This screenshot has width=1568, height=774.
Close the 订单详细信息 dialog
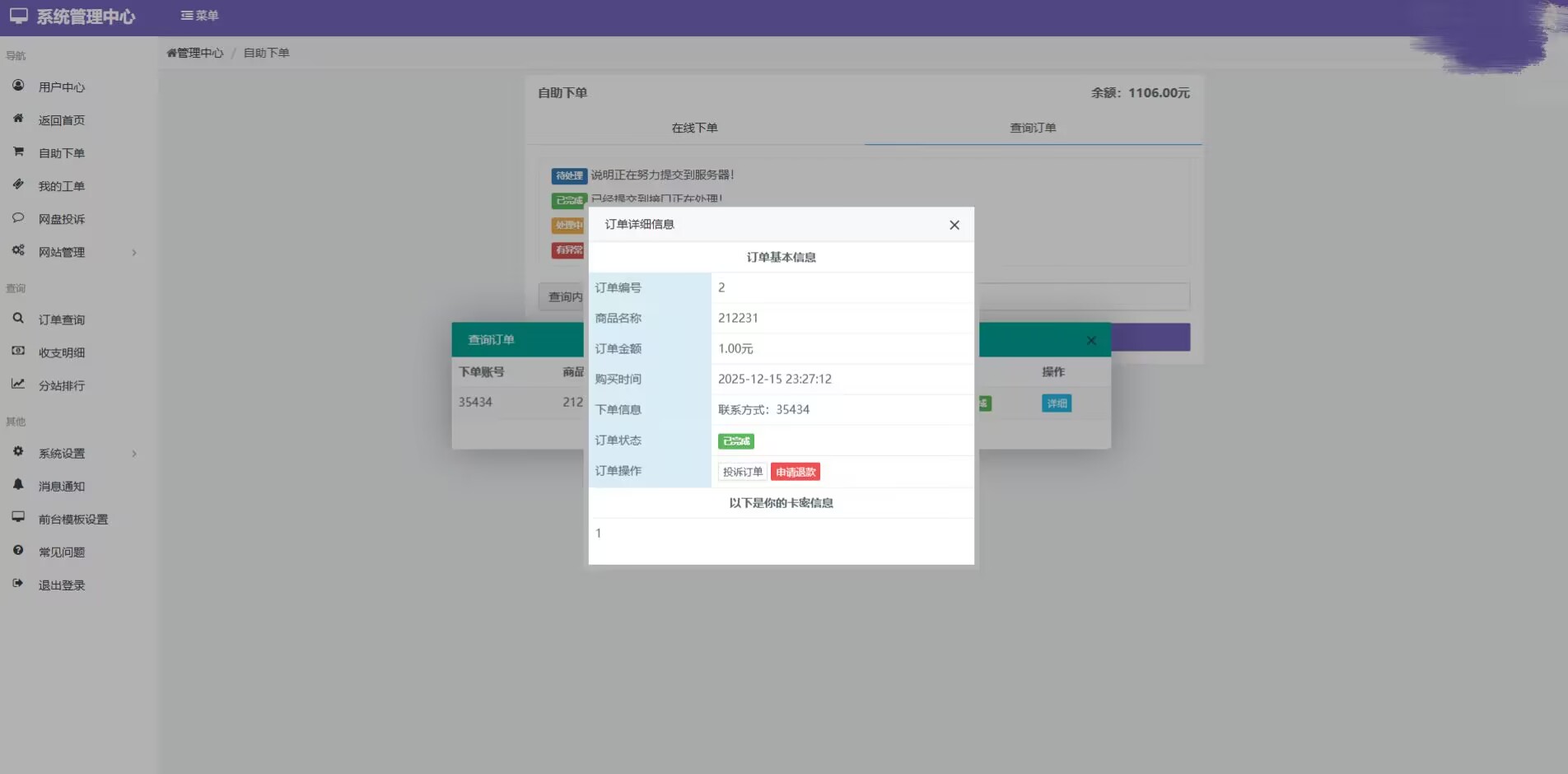[954, 225]
